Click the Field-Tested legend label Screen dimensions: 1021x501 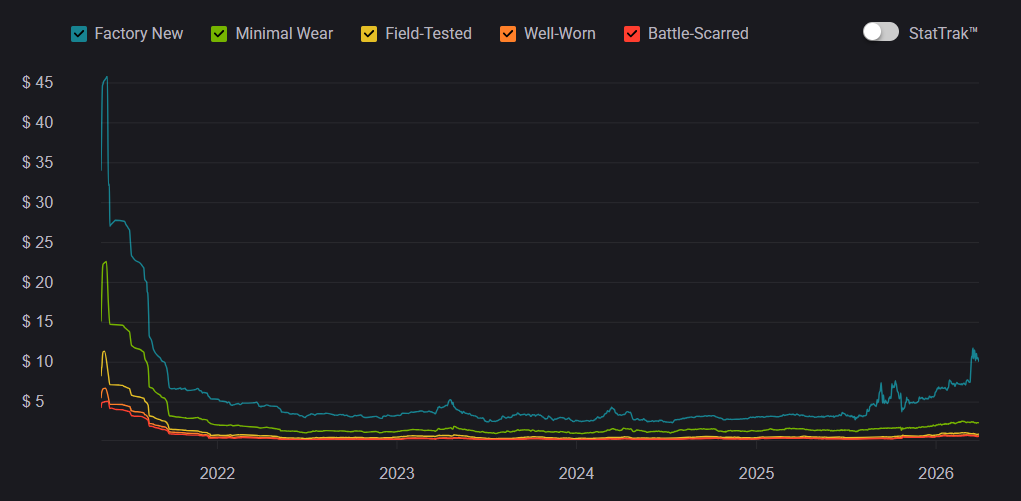(428, 34)
